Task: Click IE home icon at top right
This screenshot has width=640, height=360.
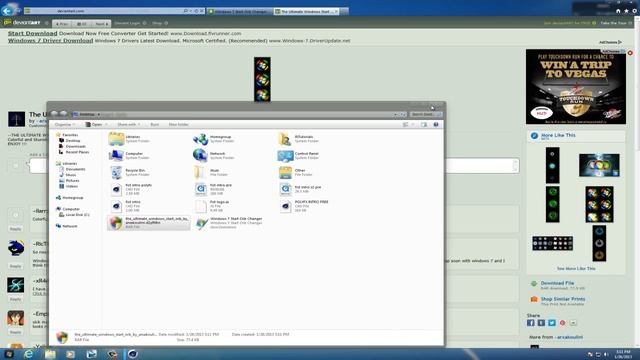Action: point(618,11)
